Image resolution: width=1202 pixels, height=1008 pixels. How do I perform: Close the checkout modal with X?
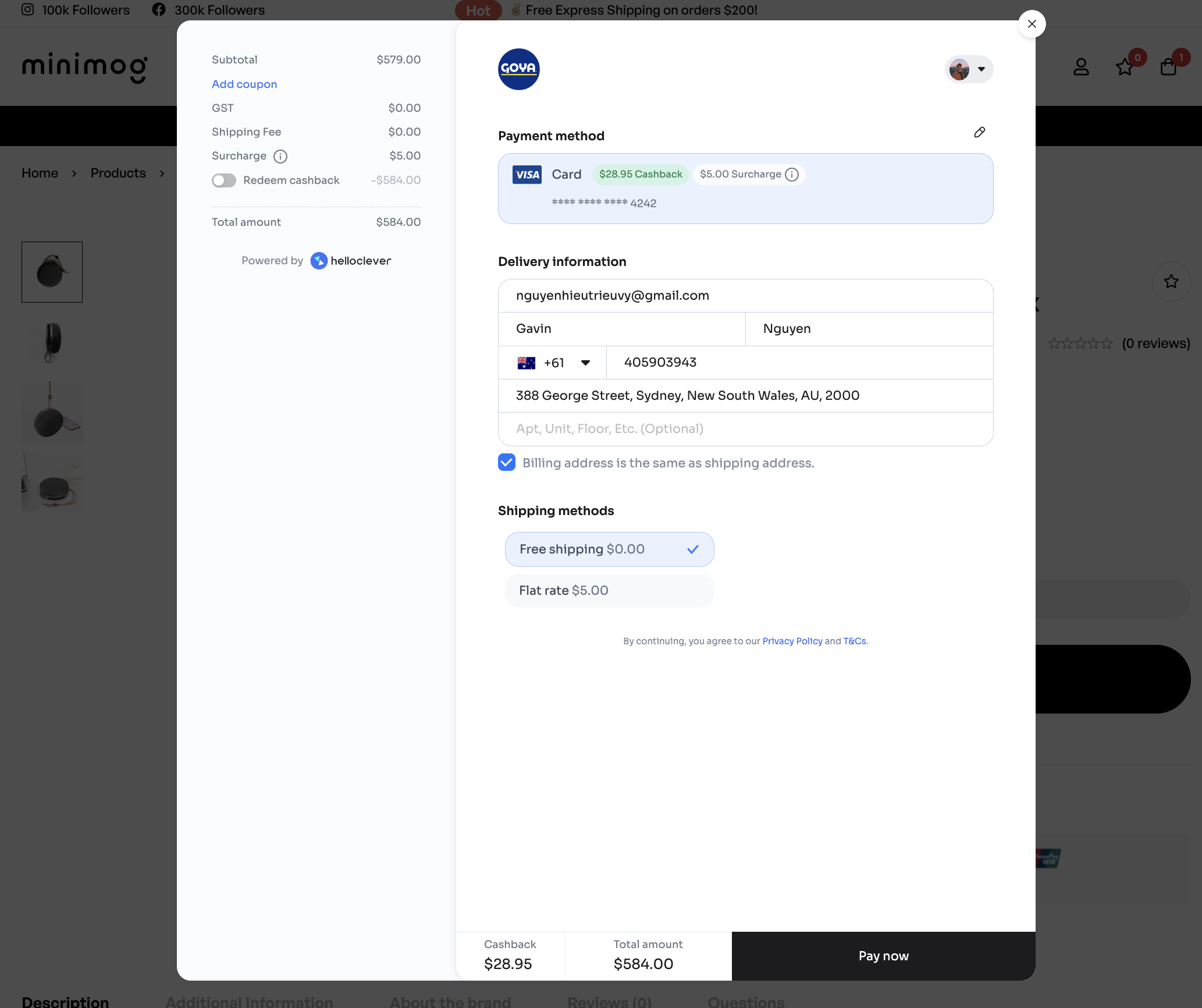click(x=1032, y=24)
